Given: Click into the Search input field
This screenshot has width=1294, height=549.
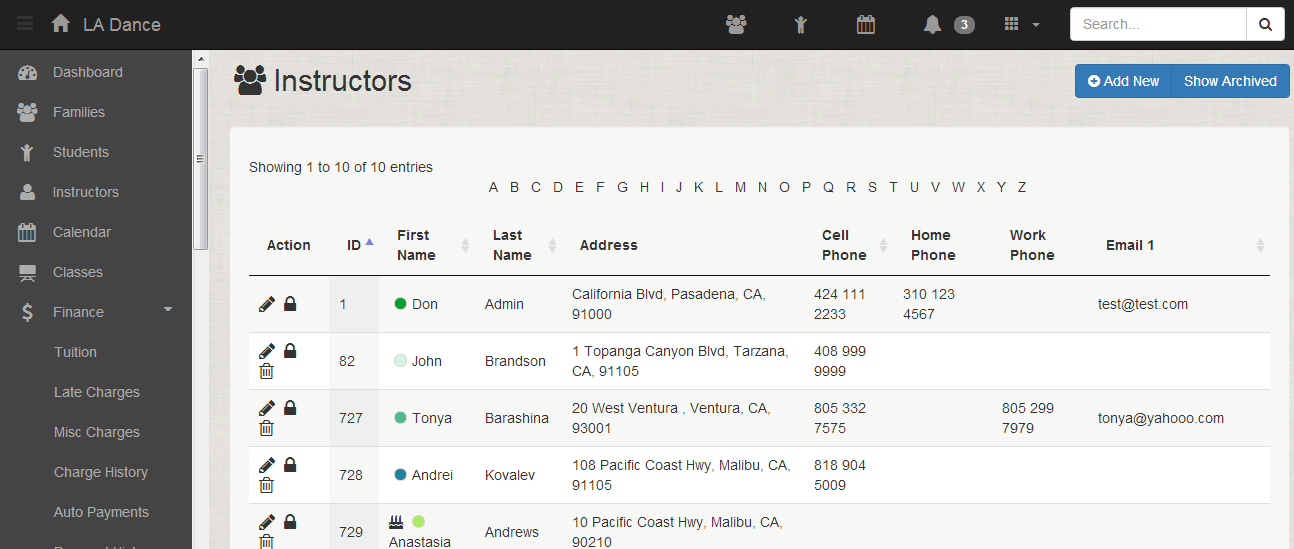Looking at the screenshot, I should point(1157,25).
